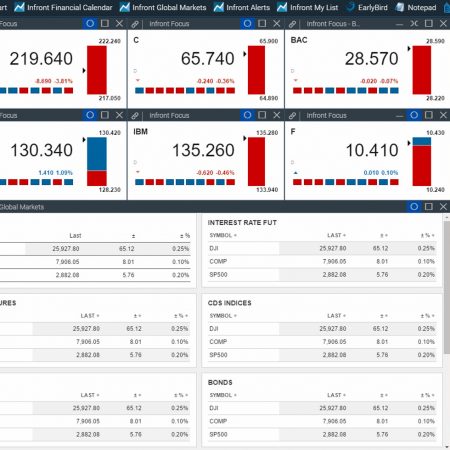The width and height of the screenshot is (450, 450).
Task: Sort Bonds table by SYMBOL column
Action: (223, 395)
